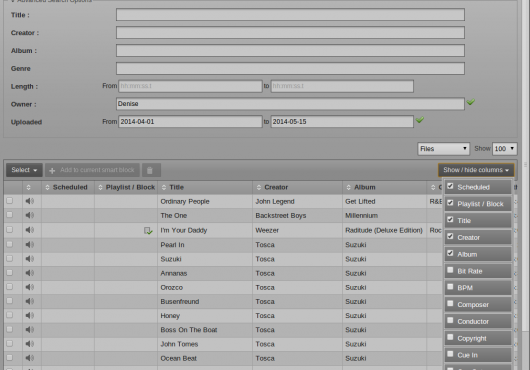Enable the Composer column
Screen dimensions: 530x370
pos(450,303)
